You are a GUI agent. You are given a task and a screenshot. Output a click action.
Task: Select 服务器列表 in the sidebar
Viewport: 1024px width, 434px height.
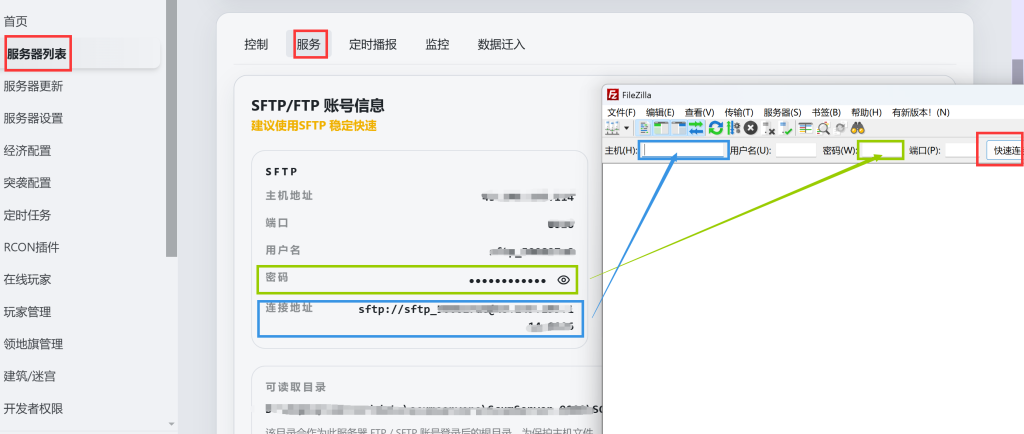click(37, 54)
